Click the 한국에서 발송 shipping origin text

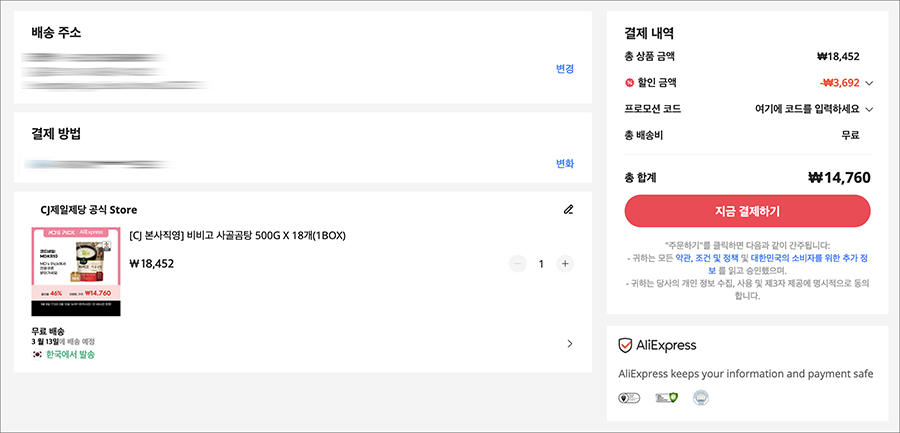click(x=70, y=354)
